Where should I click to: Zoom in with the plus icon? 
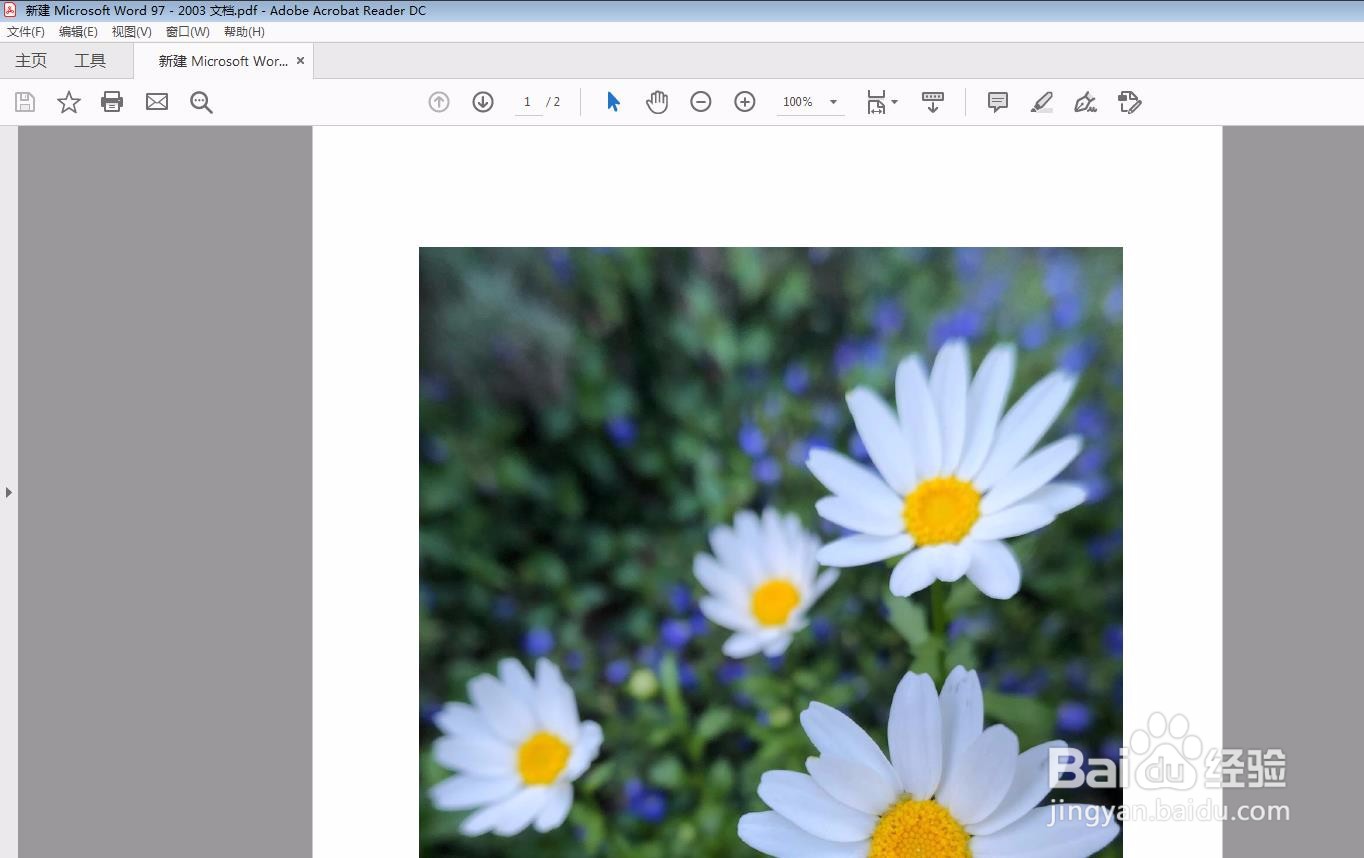tap(745, 102)
